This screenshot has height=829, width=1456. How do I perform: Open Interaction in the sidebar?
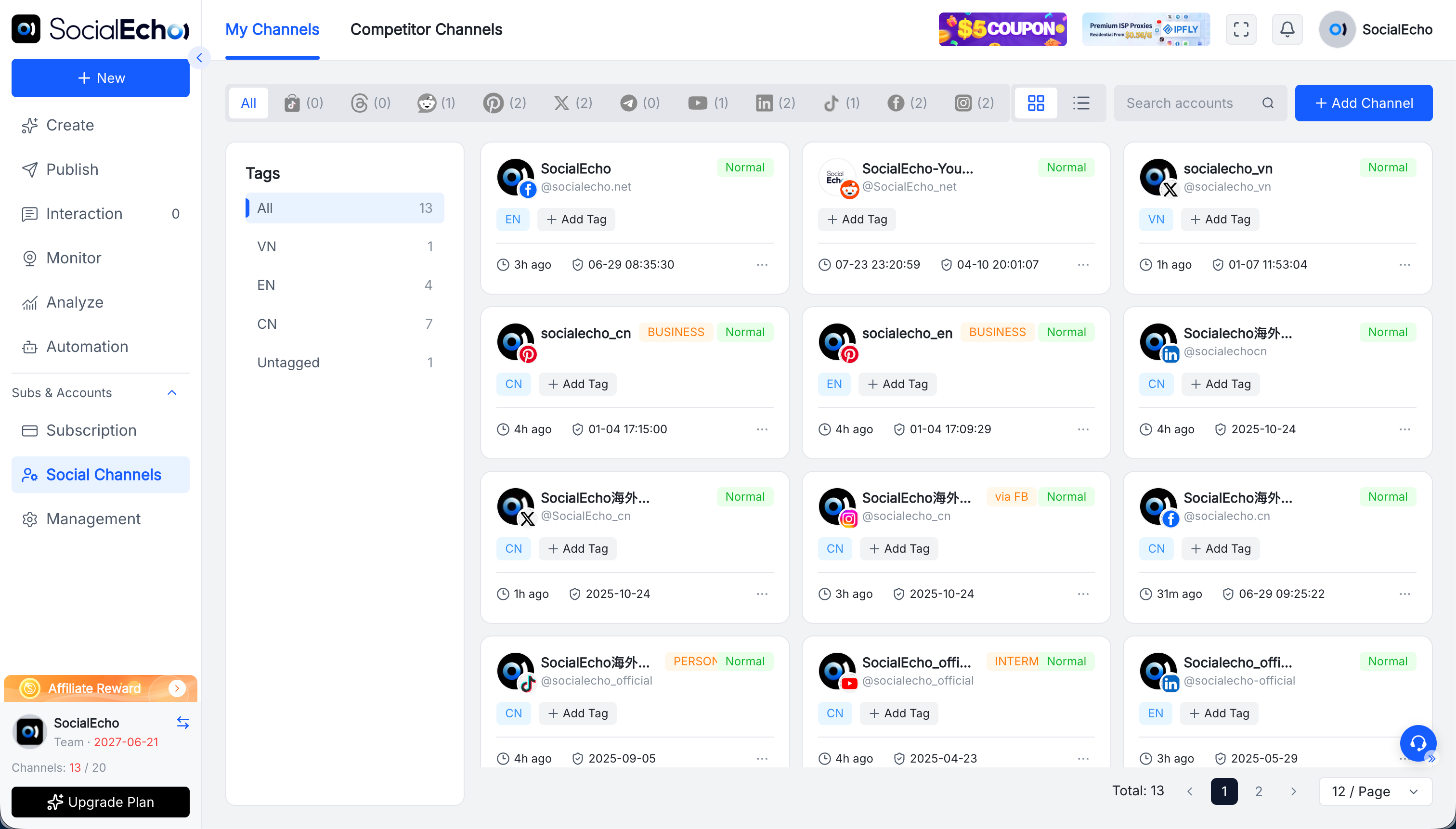click(100, 214)
